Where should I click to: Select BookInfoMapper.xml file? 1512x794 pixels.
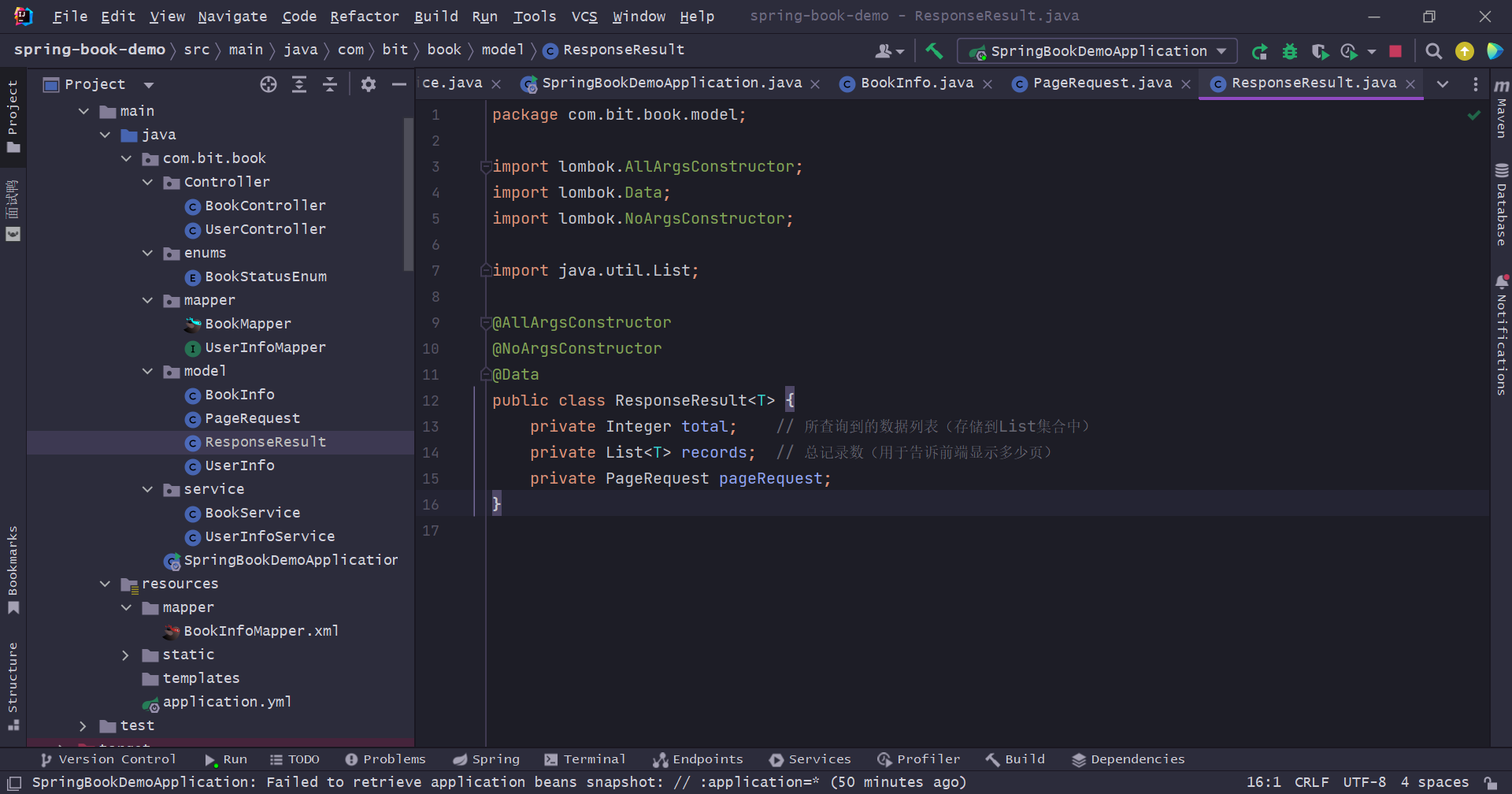click(261, 632)
